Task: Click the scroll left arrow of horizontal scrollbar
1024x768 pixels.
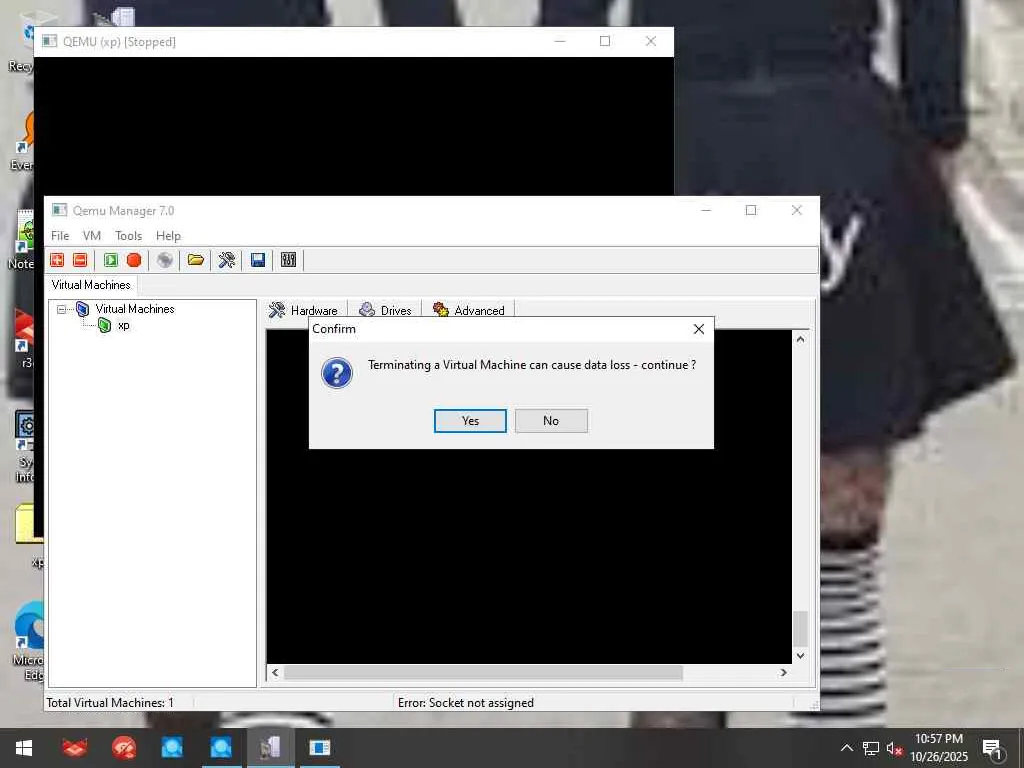Action: click(275, 673)
